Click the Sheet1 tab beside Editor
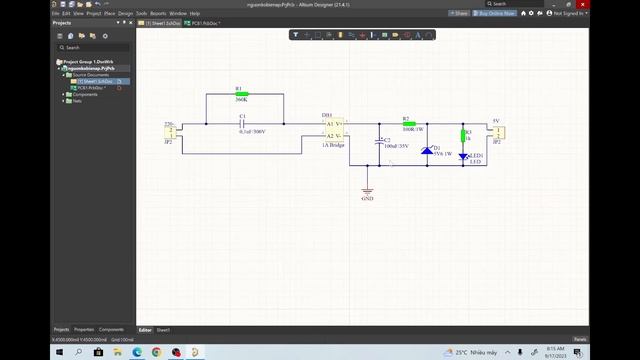 [163, 330]
